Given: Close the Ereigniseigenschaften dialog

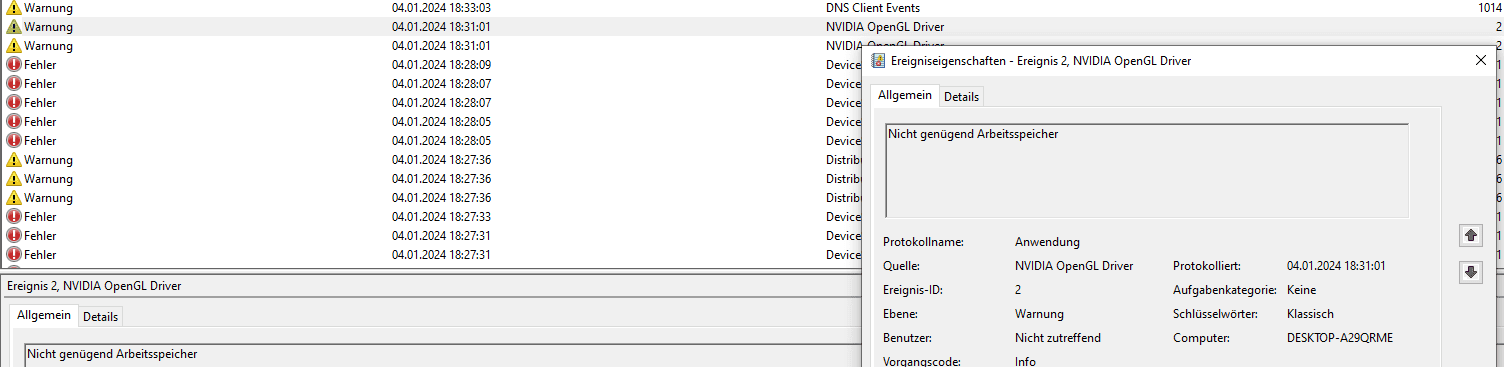Looking at the screenshot, I should (x=1481, y=60).
